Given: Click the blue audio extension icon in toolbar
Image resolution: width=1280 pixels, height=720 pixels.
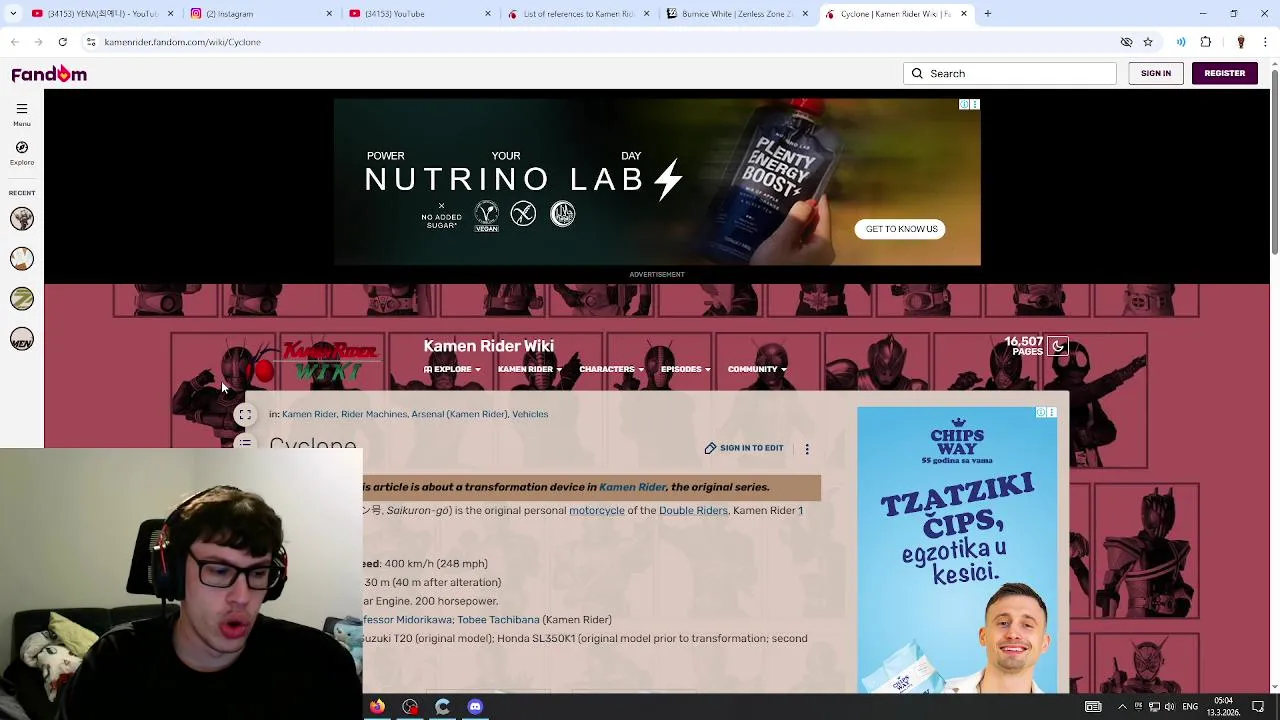Looking at the screenshot, I should (1181, 42).
